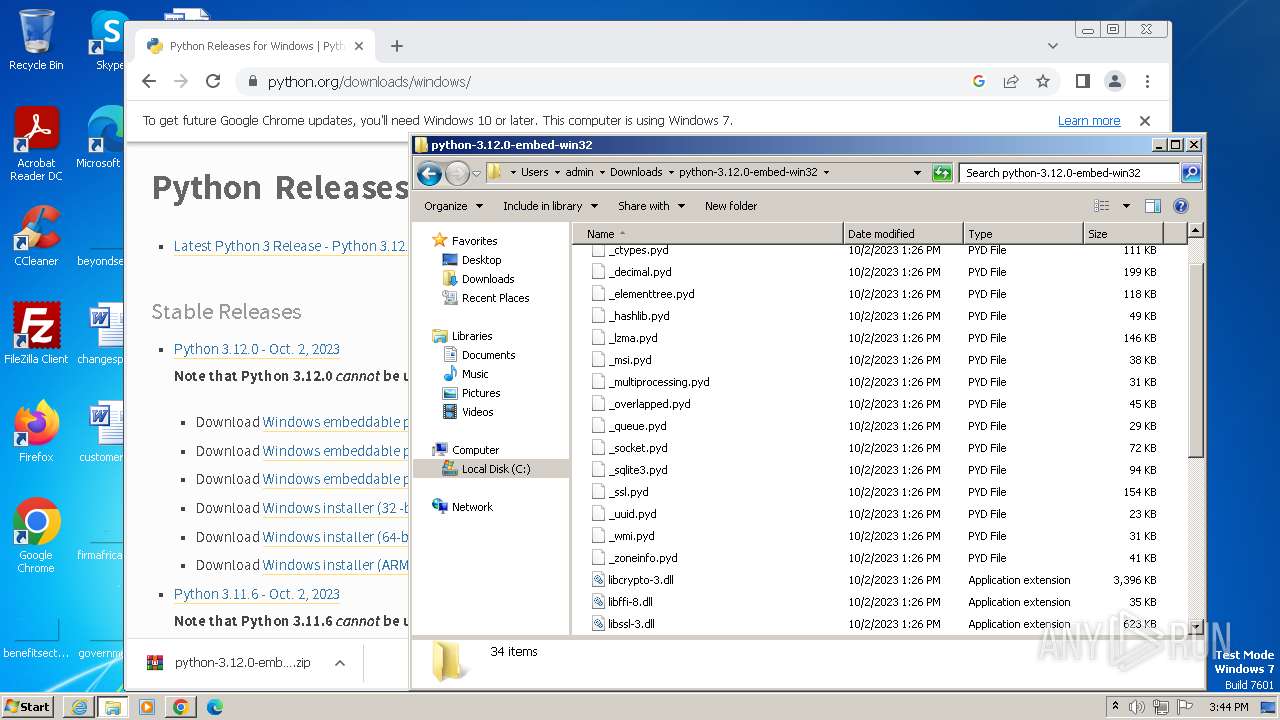Open Python 3.11.6 - Oct. 2, 2023 link
The image size is (1280, 720).
pyautogui.click(x=257, y=594)
